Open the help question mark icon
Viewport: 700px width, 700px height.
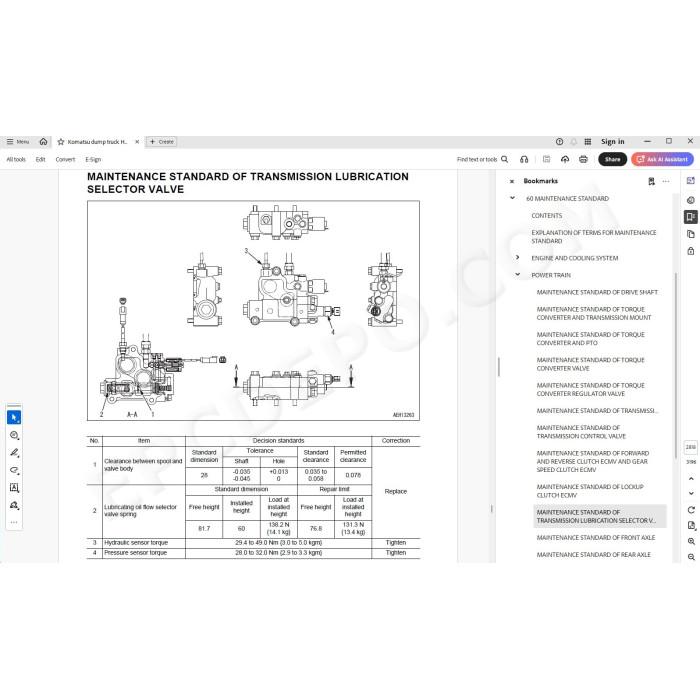point(559,142)
